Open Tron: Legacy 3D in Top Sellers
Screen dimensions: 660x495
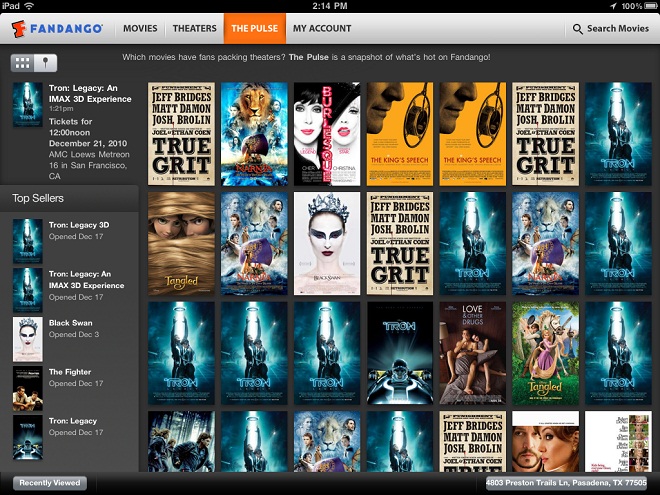click(69, 241)
